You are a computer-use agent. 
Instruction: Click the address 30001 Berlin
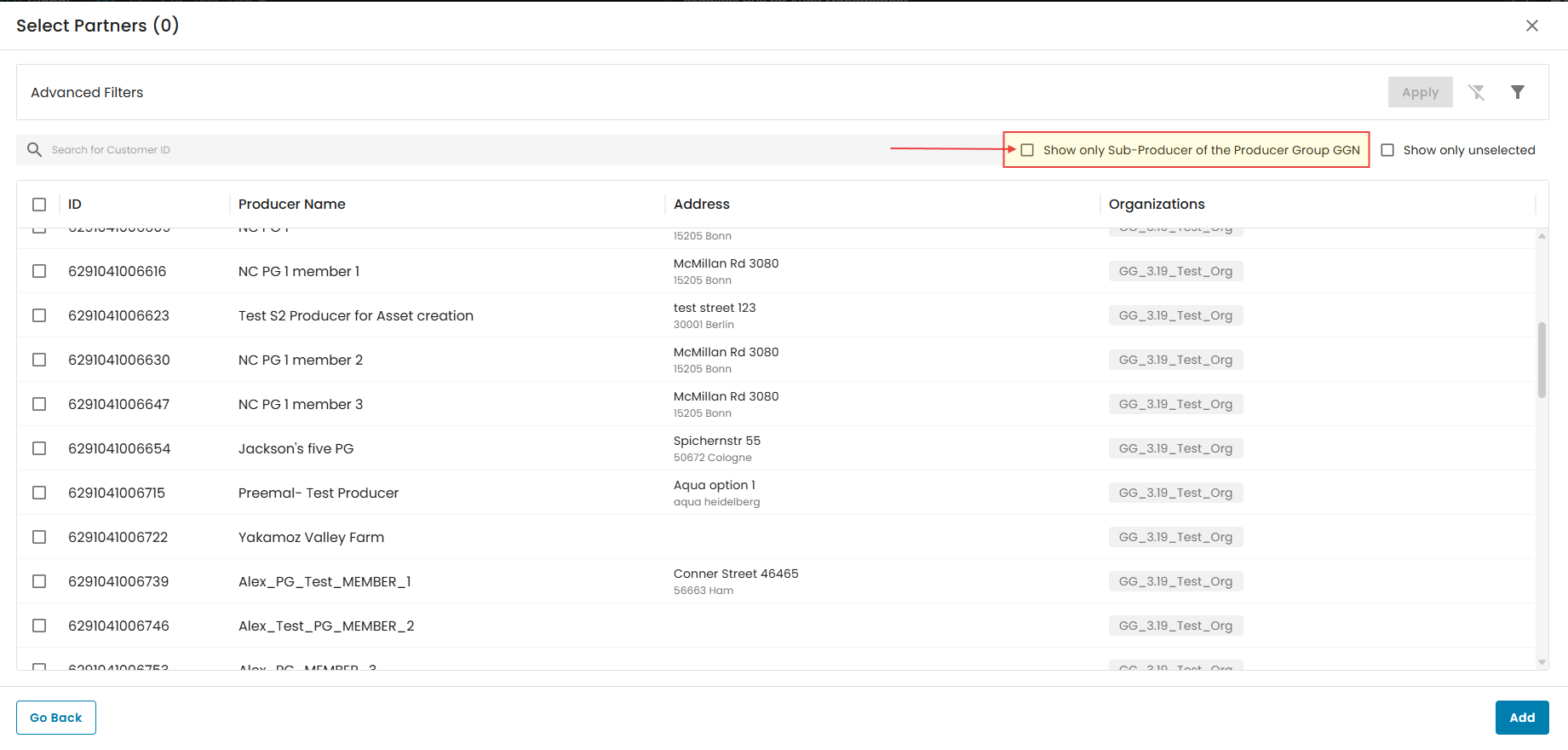[704, 325]
